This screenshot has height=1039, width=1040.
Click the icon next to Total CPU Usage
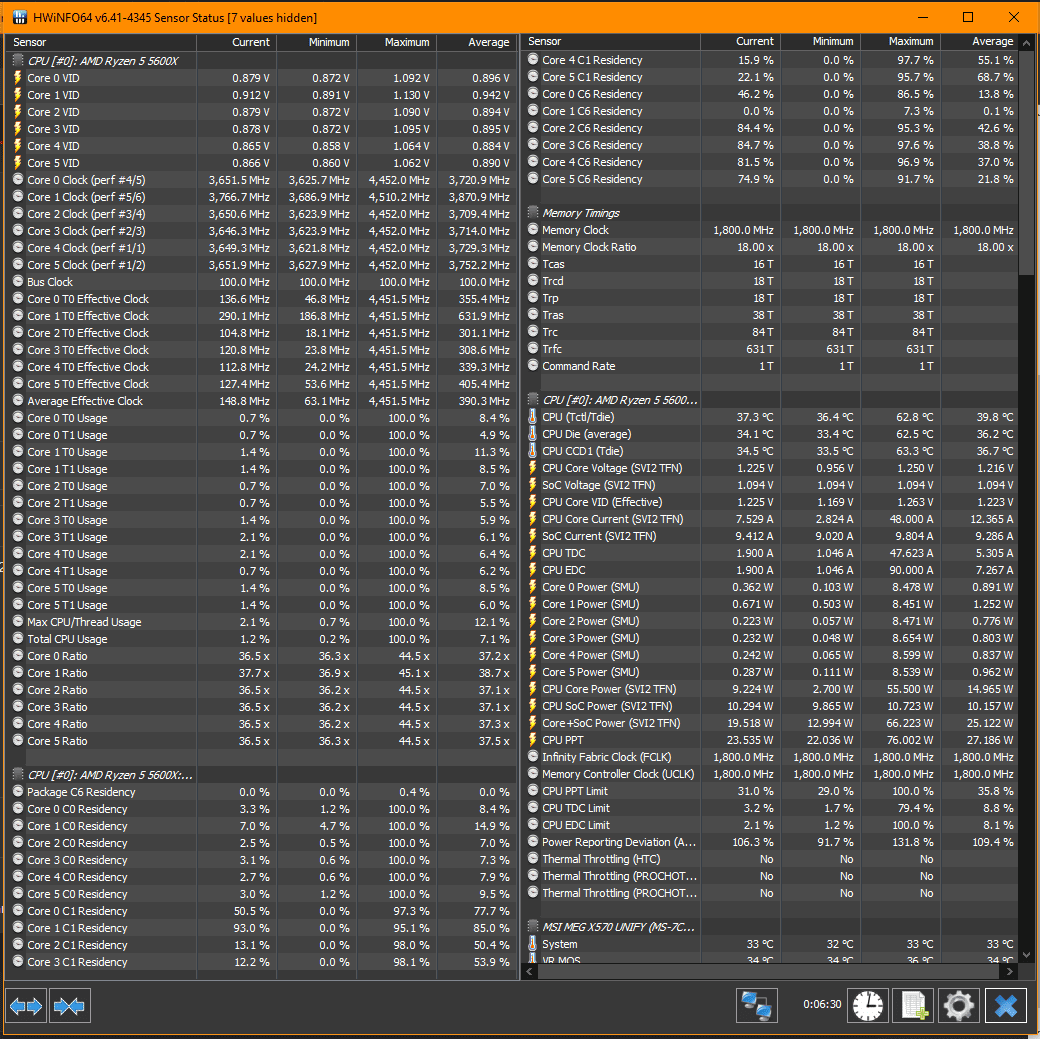point(18,638)
